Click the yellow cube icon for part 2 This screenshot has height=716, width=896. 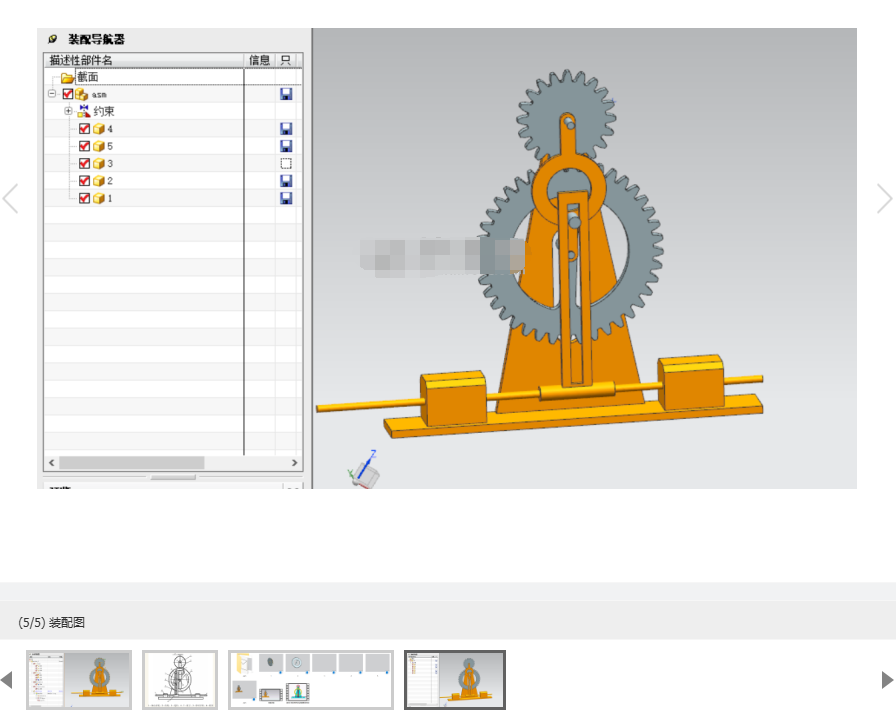pyautogui.click(x=99, y=181)
